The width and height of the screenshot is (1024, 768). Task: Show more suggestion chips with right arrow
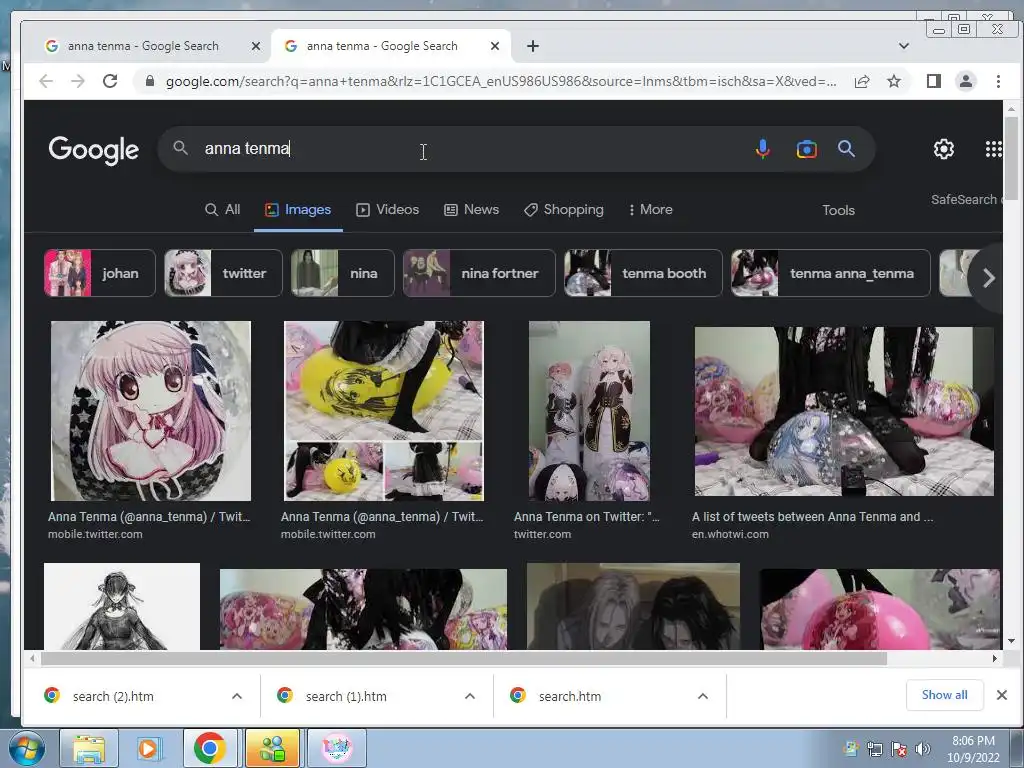[x=989, y=278]
